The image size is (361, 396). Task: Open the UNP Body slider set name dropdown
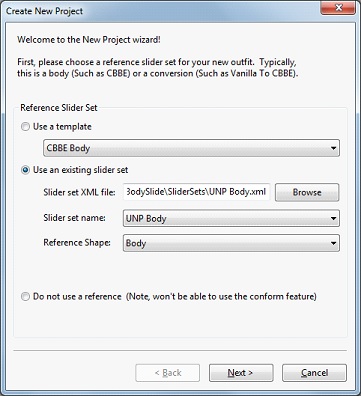(x=231, y=218)
